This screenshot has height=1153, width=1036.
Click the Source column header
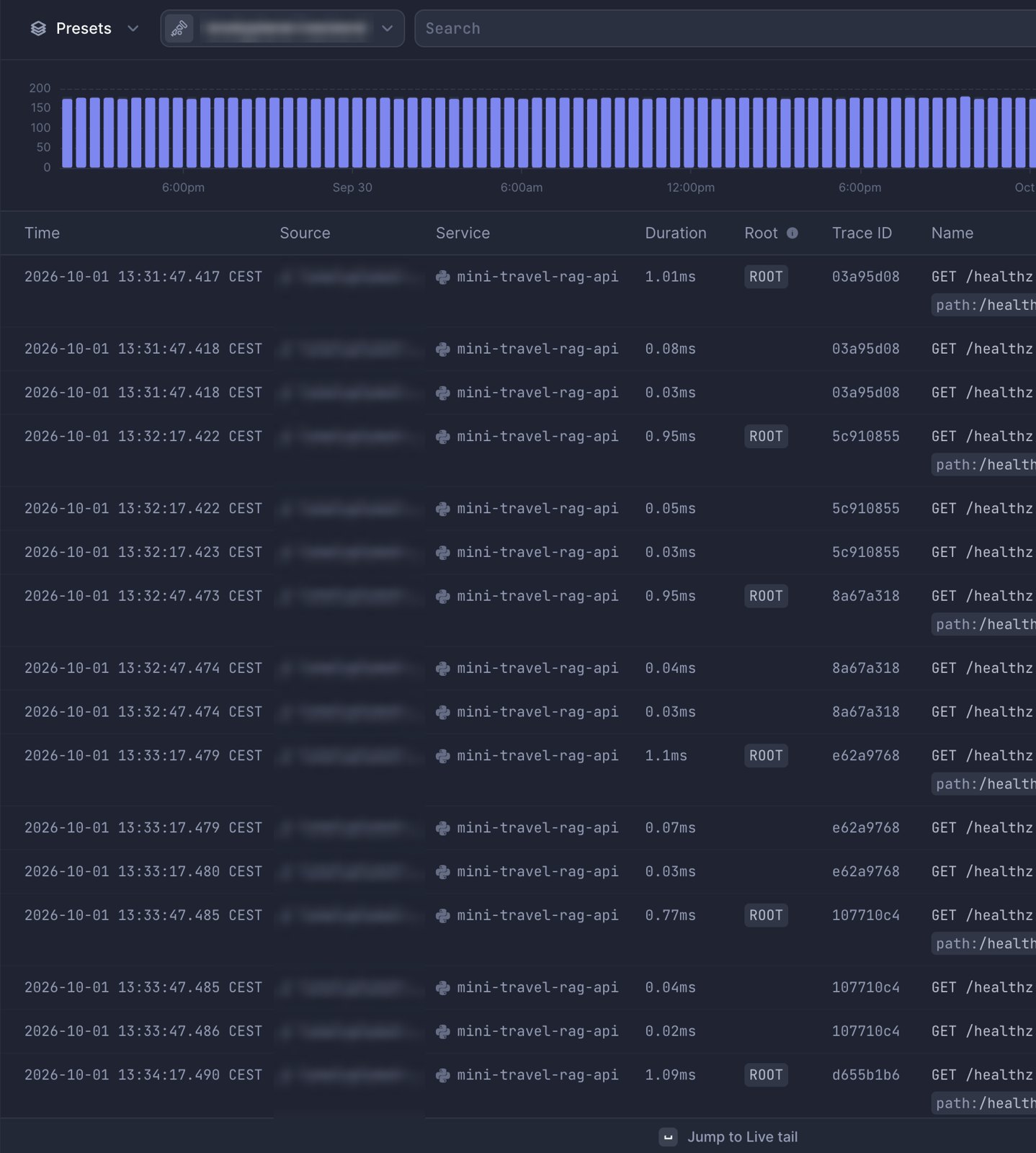point(305,233)
